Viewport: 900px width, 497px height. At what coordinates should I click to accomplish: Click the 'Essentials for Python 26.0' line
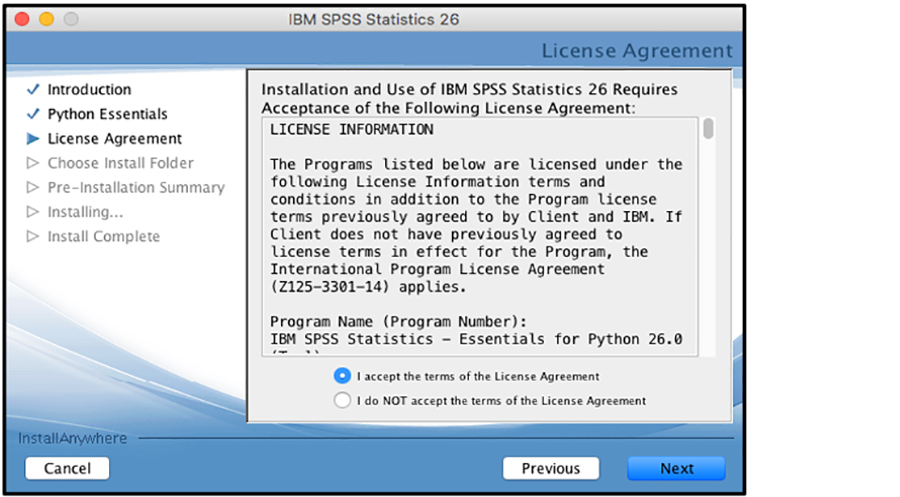pos(476,339)
